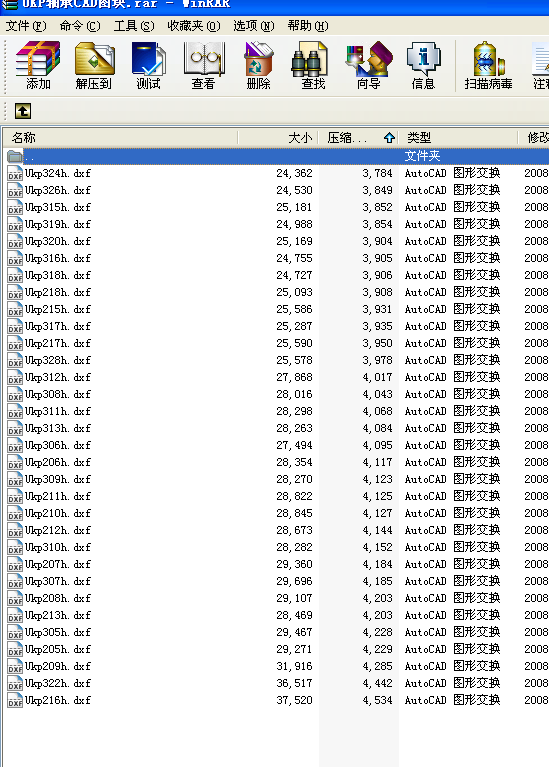This screenshot has width=549, height=767.
Task: Click packed size value 4,442
Action: pos(377,683)
